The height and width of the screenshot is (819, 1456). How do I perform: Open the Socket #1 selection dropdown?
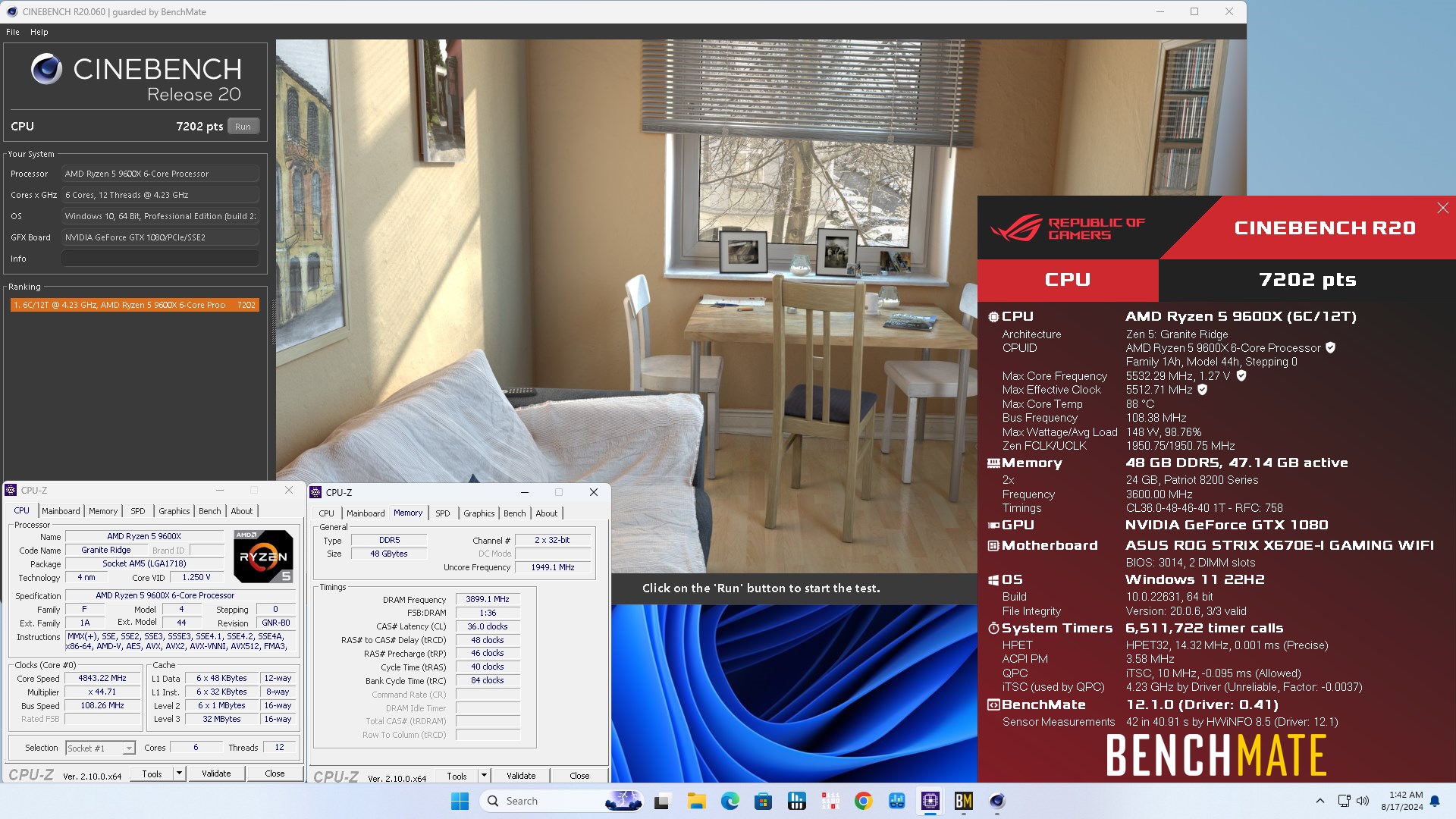pyautogui.click(x=100, y=748)
